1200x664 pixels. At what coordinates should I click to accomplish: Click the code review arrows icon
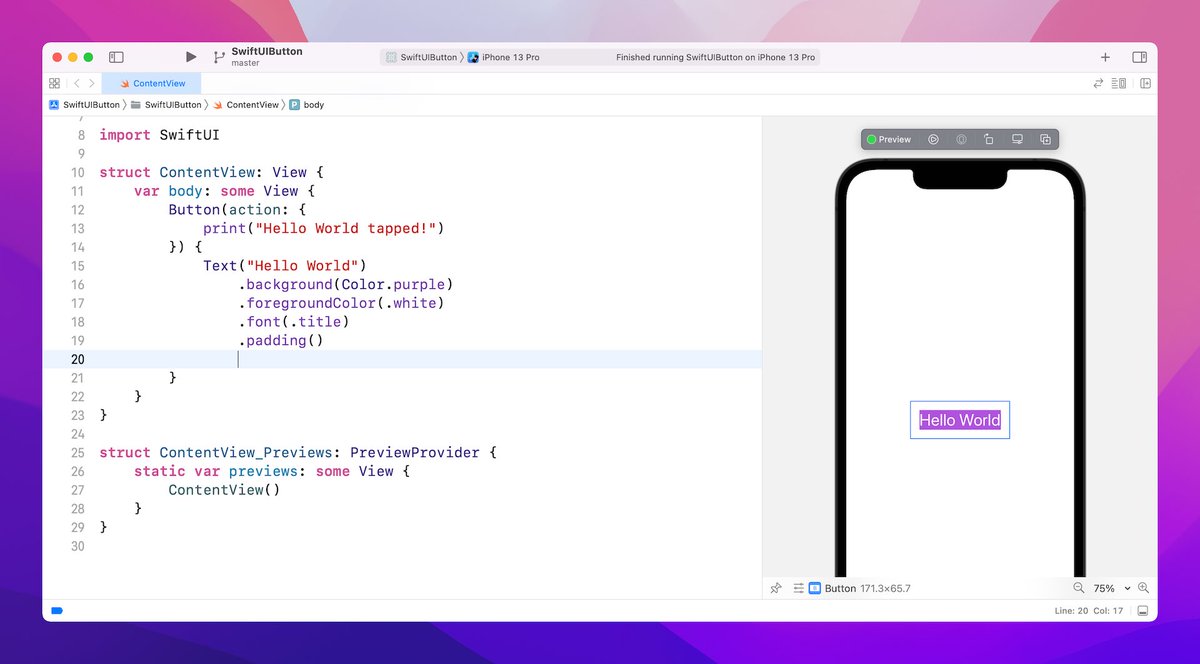pyautogui.click(x=1098, y=83)
